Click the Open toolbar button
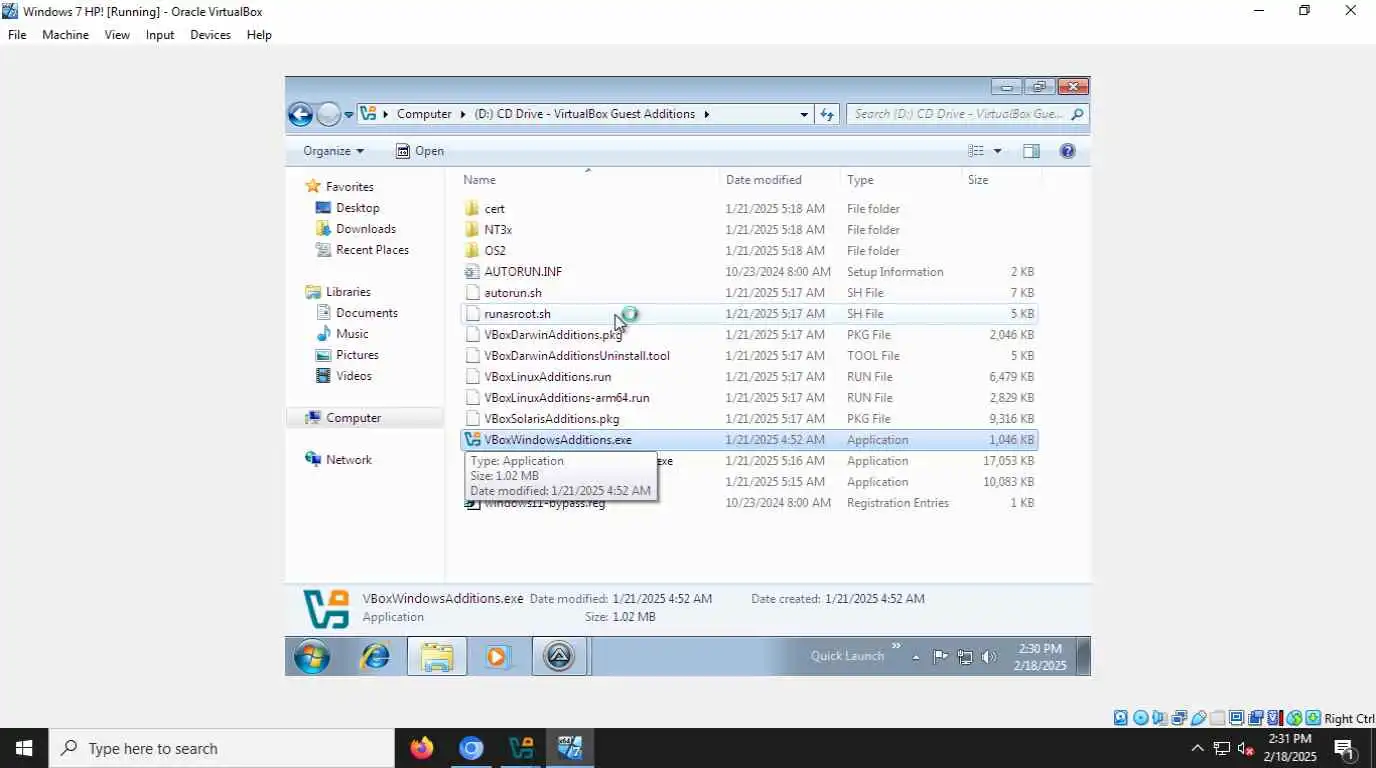The width and height of the screenshot is (1376, 768). pyautogui.click(x=420, y=151)
